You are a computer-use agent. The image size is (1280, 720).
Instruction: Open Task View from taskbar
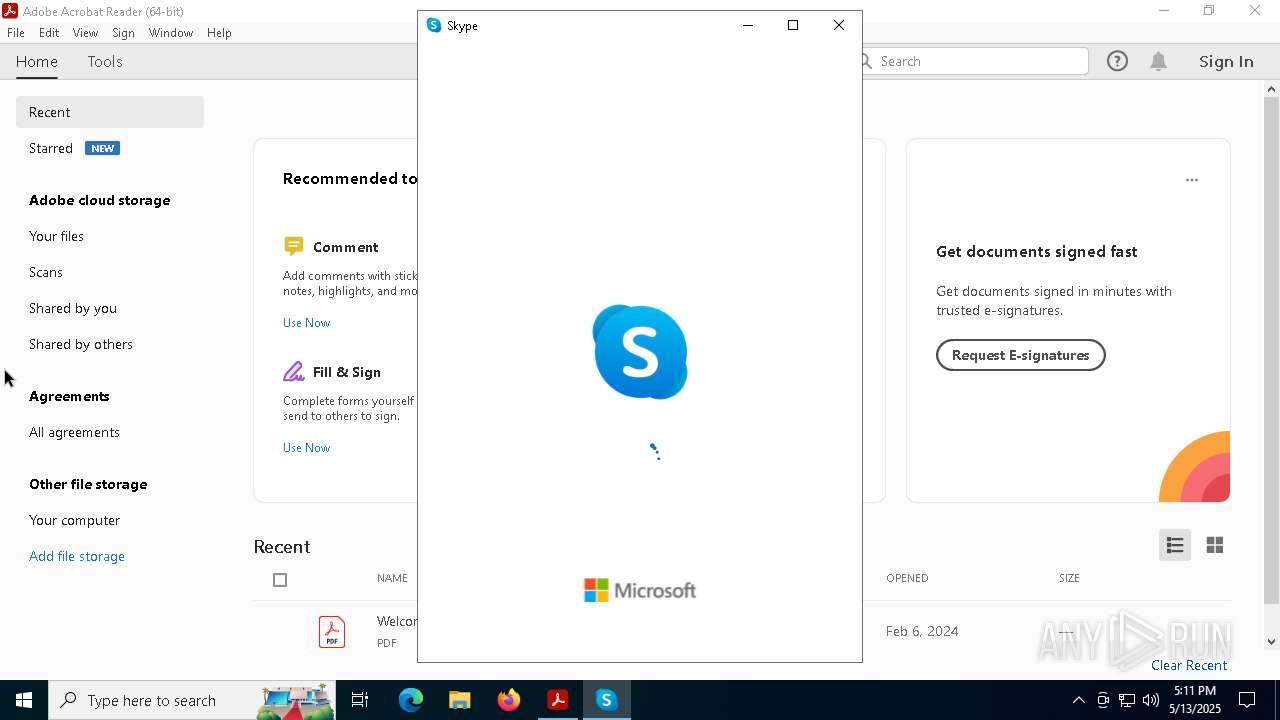[360, 700]
